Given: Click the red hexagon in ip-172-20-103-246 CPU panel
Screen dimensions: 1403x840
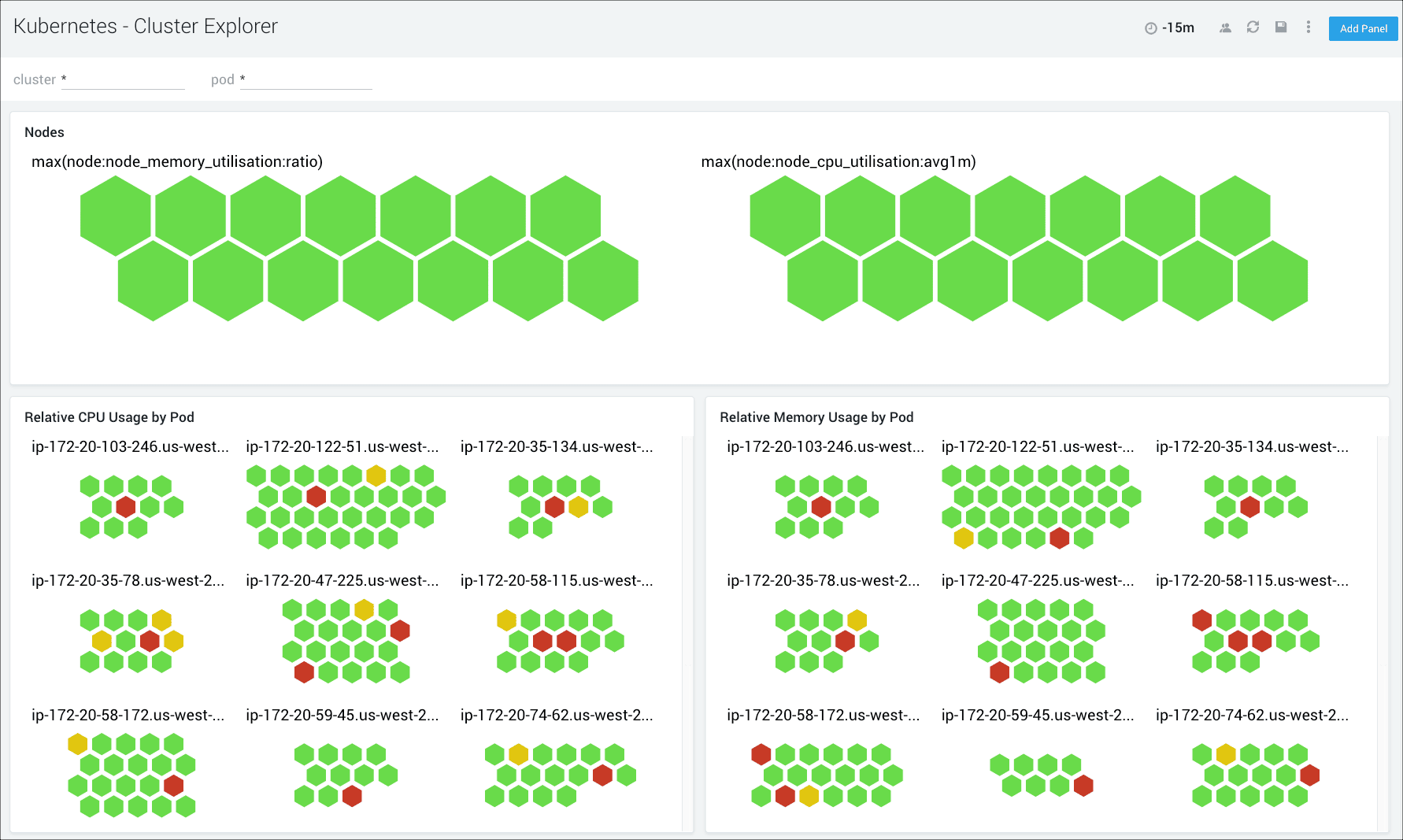Looking at the screenshot, I should click(124, 507).
